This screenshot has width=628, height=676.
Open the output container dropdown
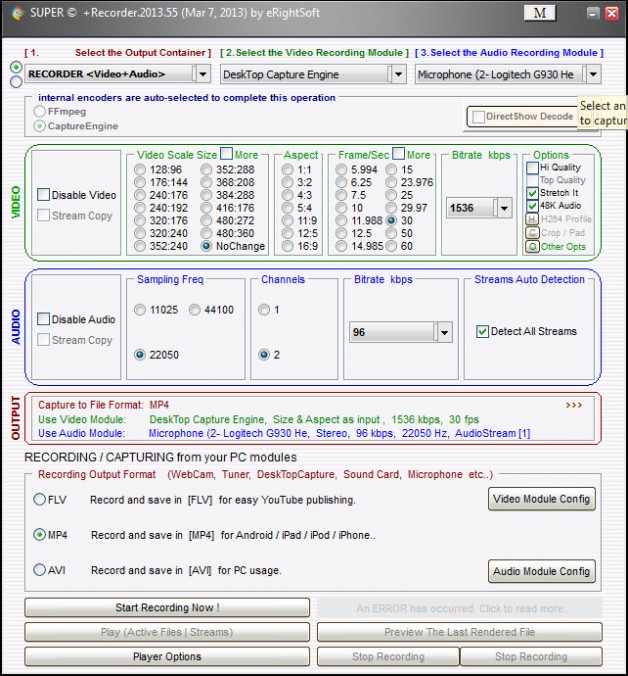[x=202, y=74]
